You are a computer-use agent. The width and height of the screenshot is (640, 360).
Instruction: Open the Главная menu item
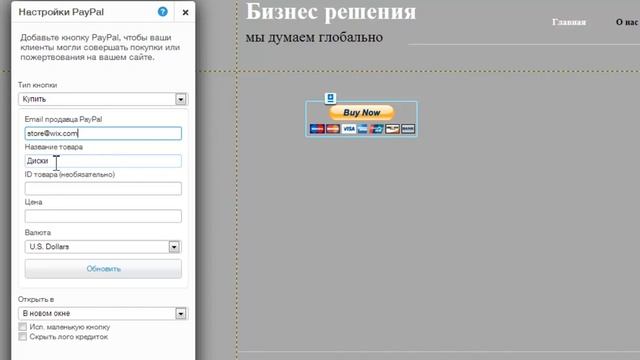point(569,22)
